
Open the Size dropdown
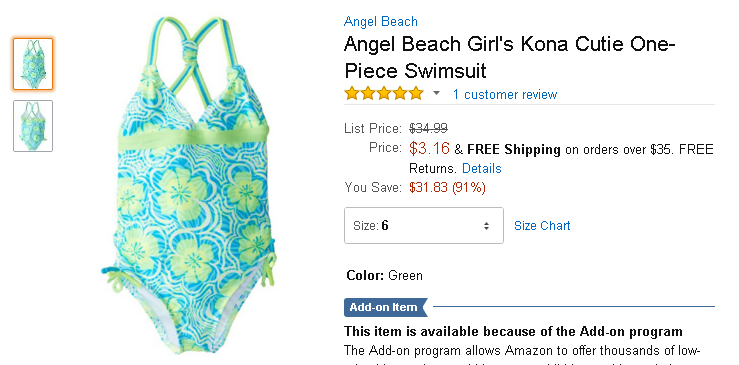pyautogui.click(x=424, y=225)
